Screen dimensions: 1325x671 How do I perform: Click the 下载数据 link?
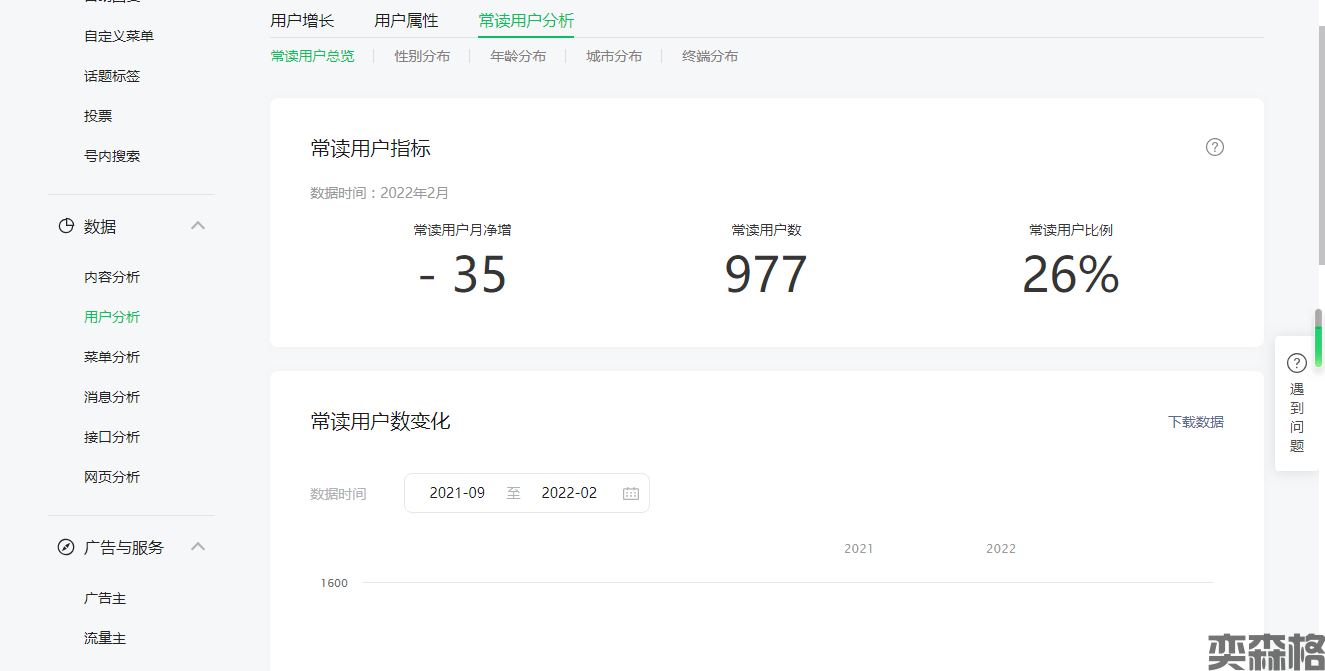click(x=1195, y=422)
